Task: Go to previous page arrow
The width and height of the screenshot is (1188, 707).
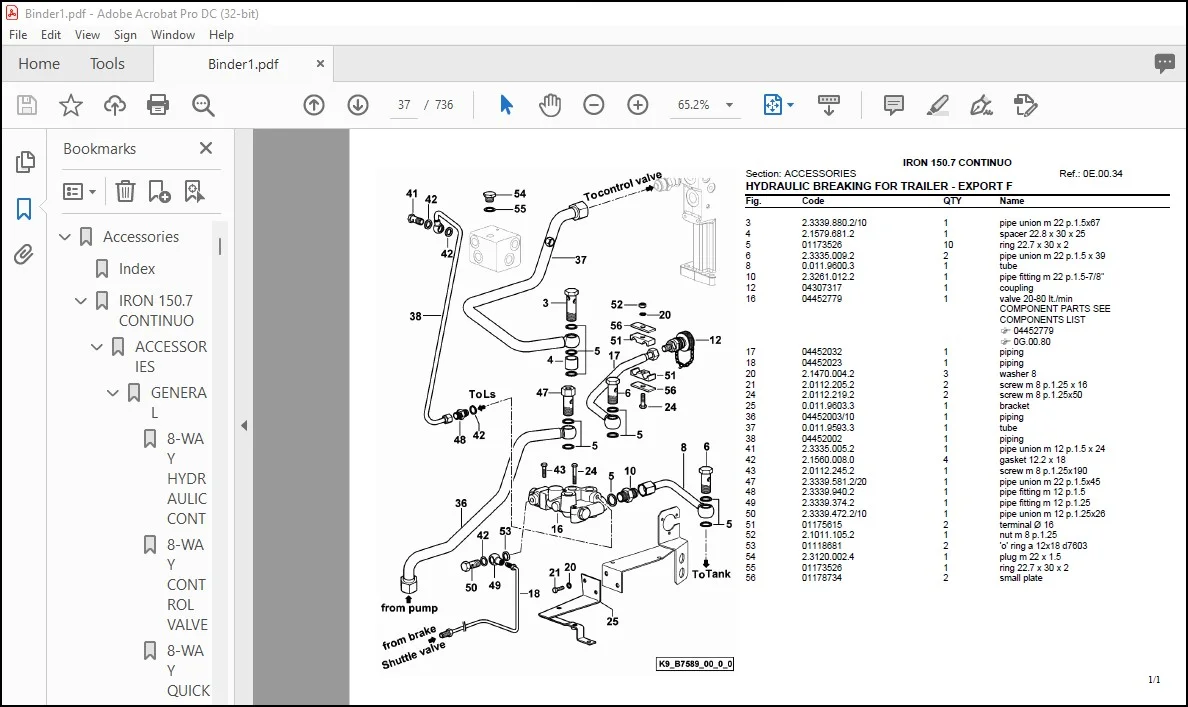Action: coord(314,105)
